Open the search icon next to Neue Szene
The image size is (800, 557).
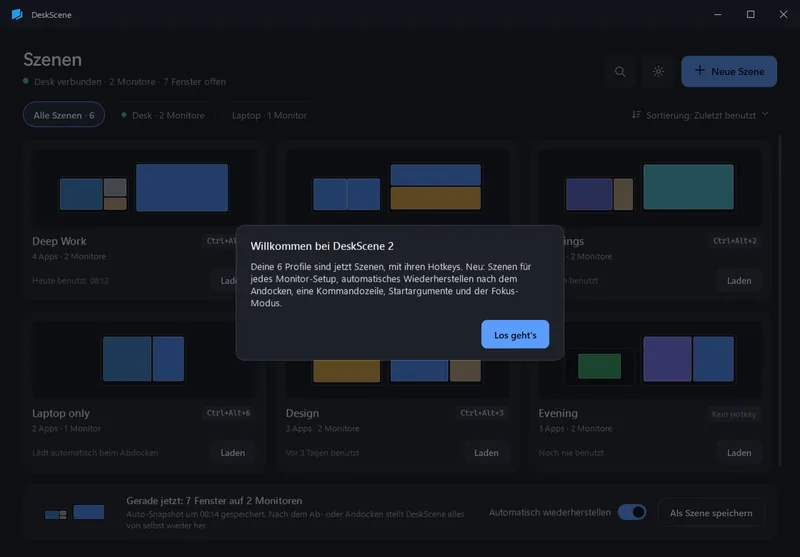(620, 71)
